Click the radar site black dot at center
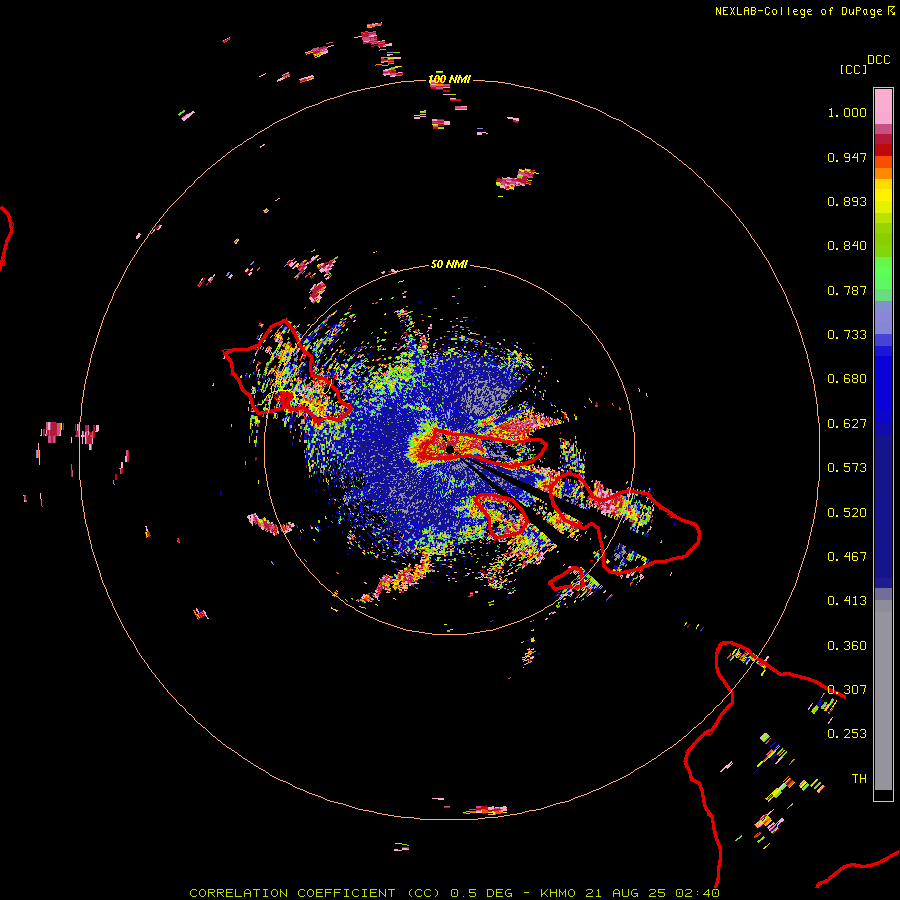 click(x=450, y=449)
